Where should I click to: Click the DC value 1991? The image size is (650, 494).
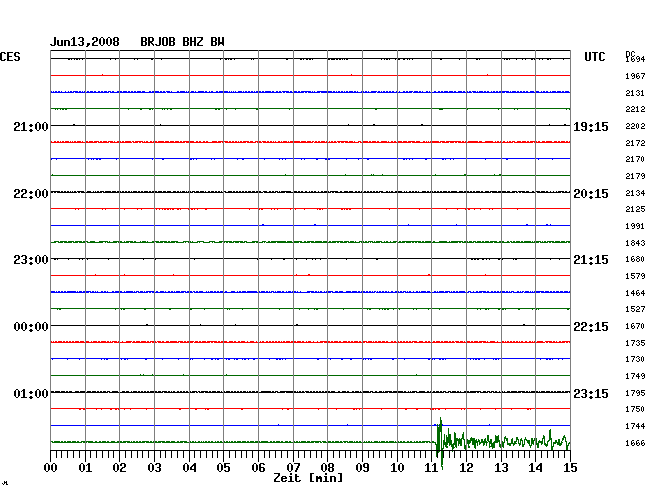click(635, 226)
